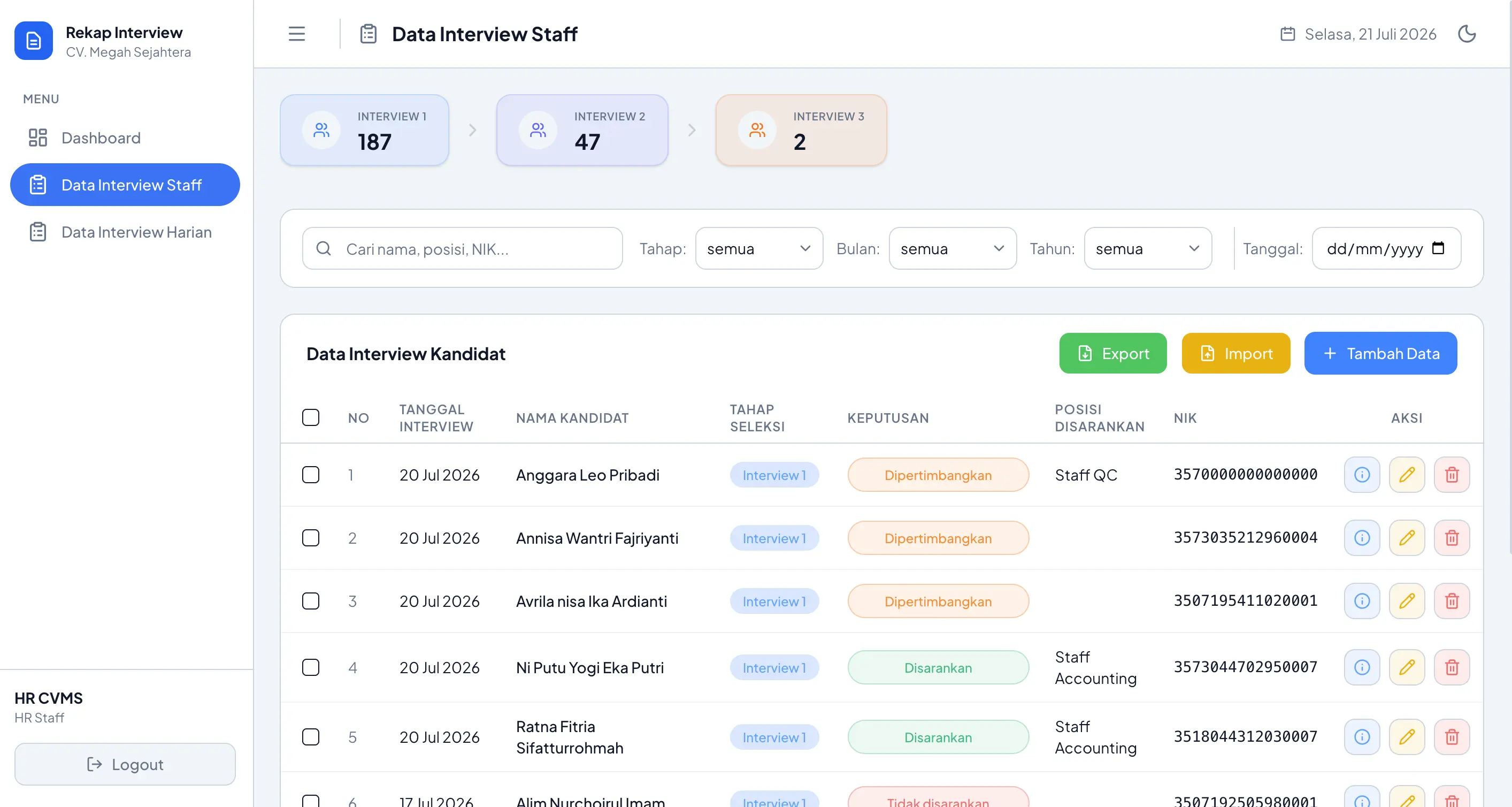This screenshot has width=1512, height=807.
Task: Check the row for Anggara Leo Pribadi
Action: pyautogui.click(x=311, y=475)
